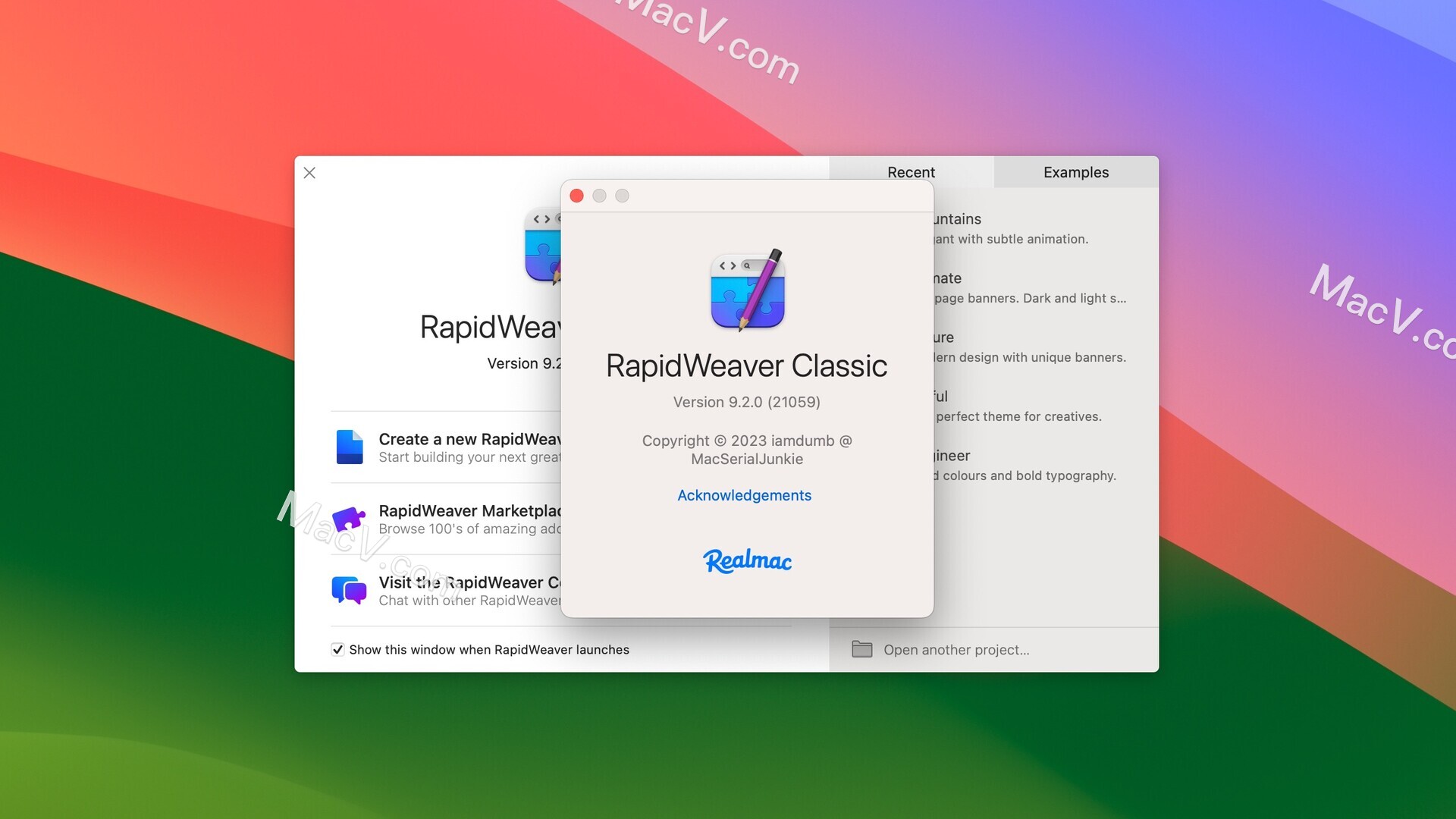Click the community chat bubbles icon
Screen dimensions: 1456x819
click(349, 590)
